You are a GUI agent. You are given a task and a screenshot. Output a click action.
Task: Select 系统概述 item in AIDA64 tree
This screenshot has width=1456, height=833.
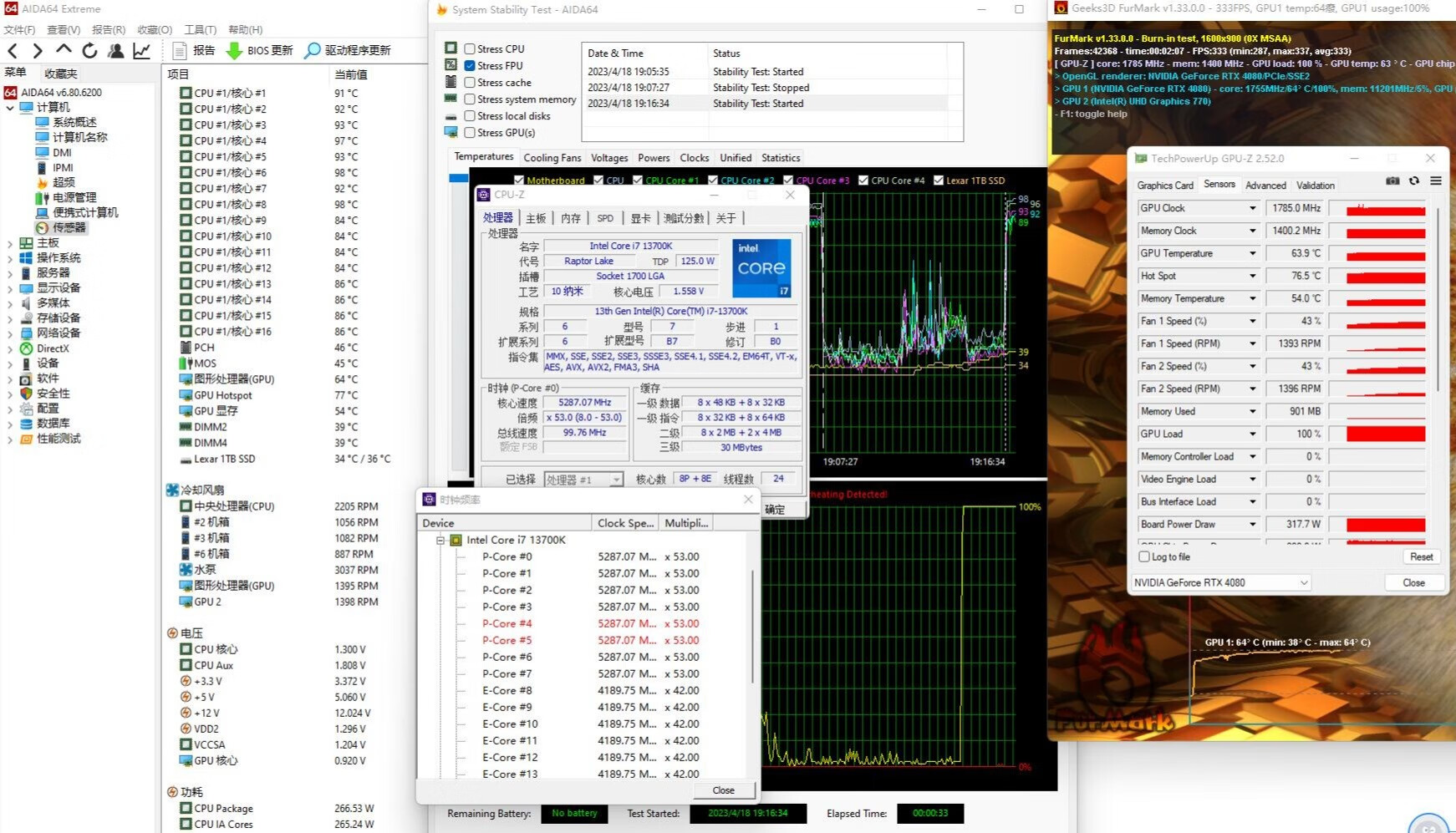point(66,122)
